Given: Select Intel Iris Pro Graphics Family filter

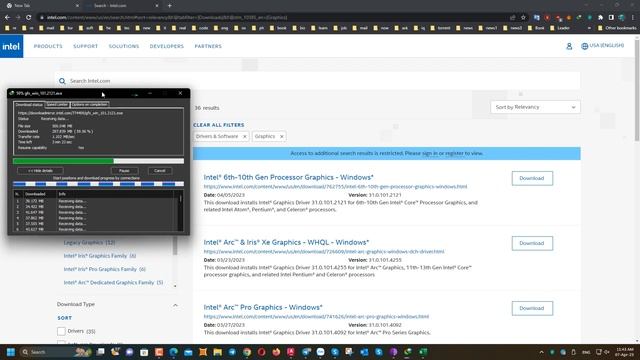Looking at the screenshot, I should (104, 269).
